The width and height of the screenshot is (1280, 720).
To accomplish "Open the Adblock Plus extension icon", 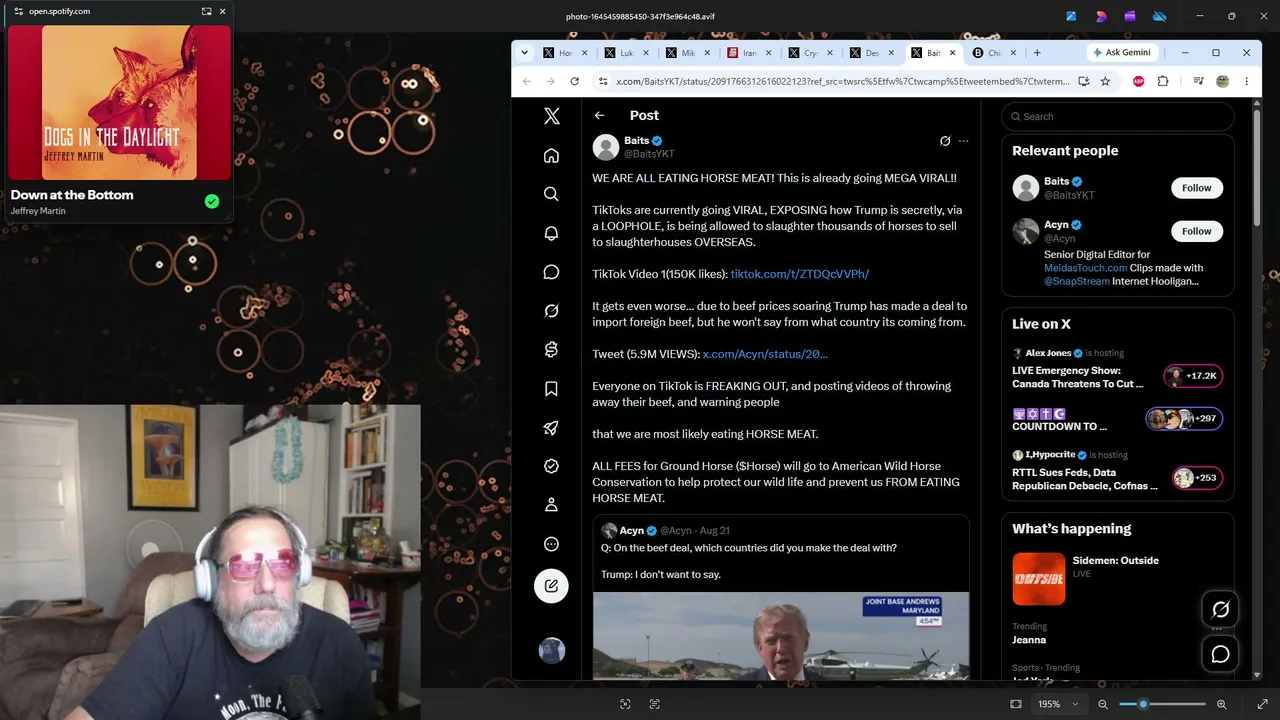I will point(1138,81).
